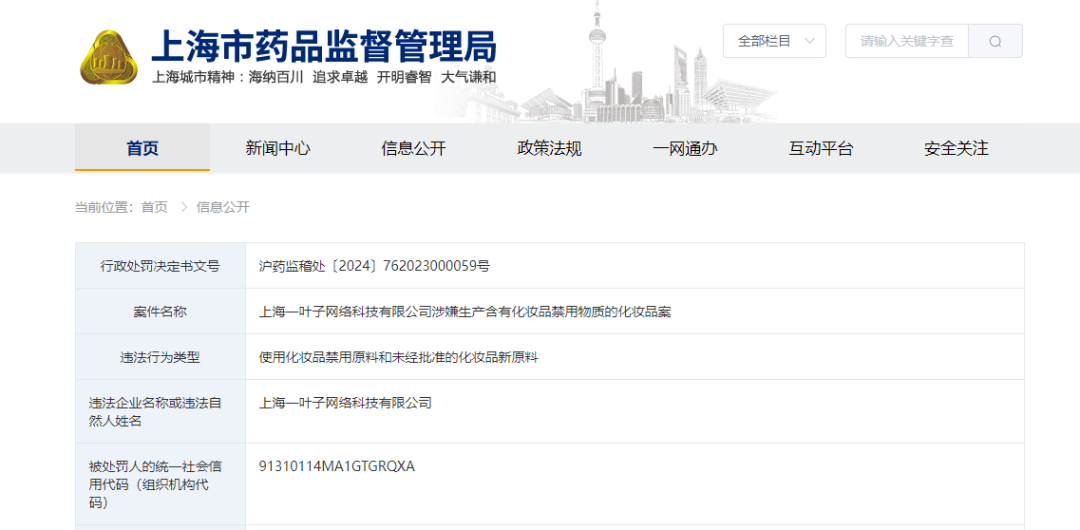Focus the 请输入关键字 search input field
This screenshot has height=530, width=1080.
(906, 41)
